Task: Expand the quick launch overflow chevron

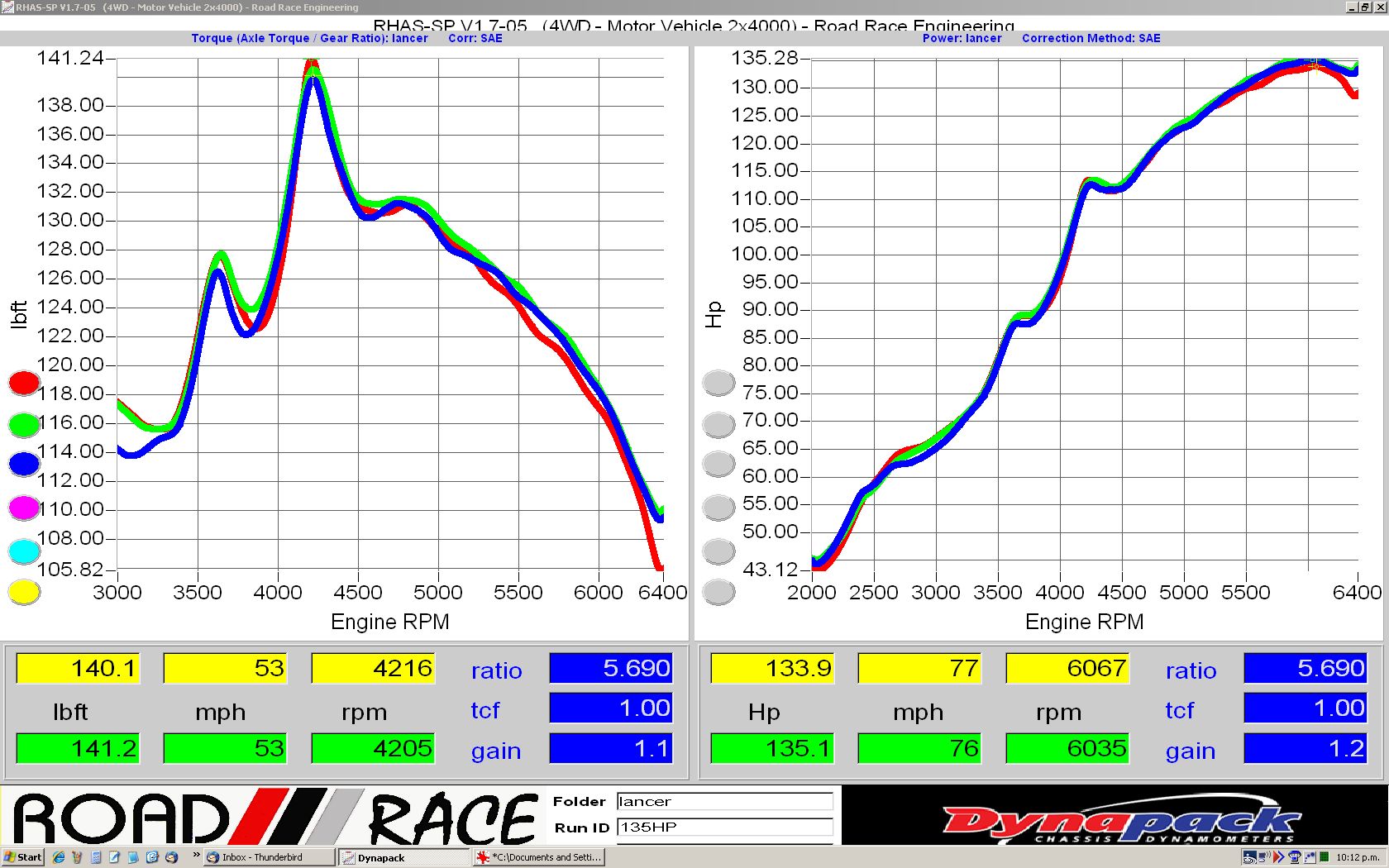Action: point(196,856)
